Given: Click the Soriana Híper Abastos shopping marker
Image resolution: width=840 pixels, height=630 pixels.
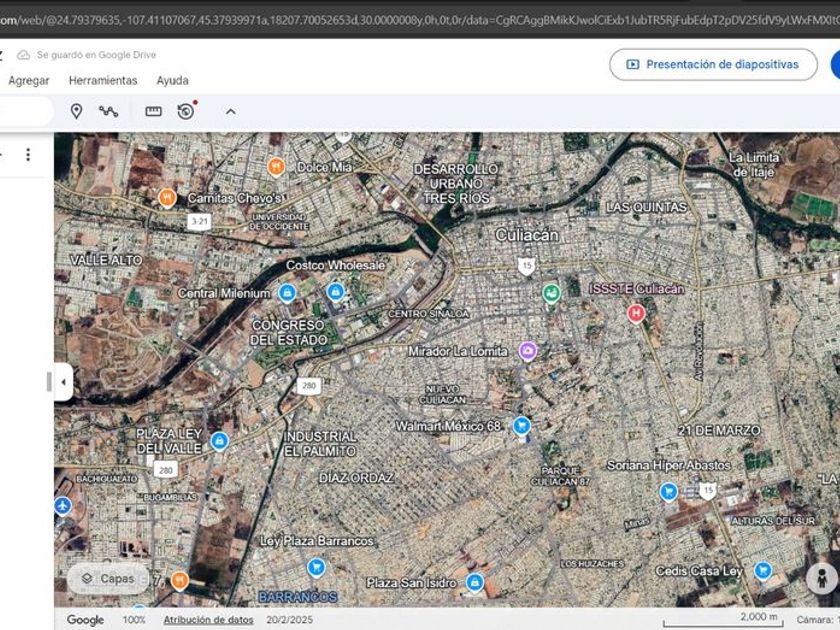Looking at the screenshot, I should pyautogui.click(x=668, y=491).
